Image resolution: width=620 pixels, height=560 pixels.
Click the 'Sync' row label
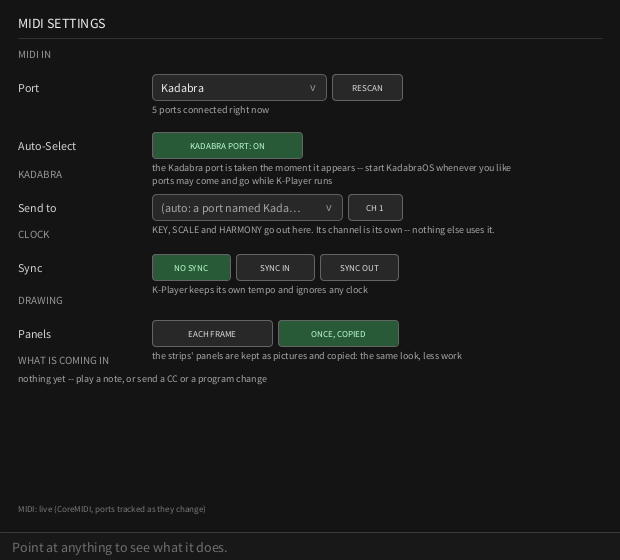pos(30,268)
